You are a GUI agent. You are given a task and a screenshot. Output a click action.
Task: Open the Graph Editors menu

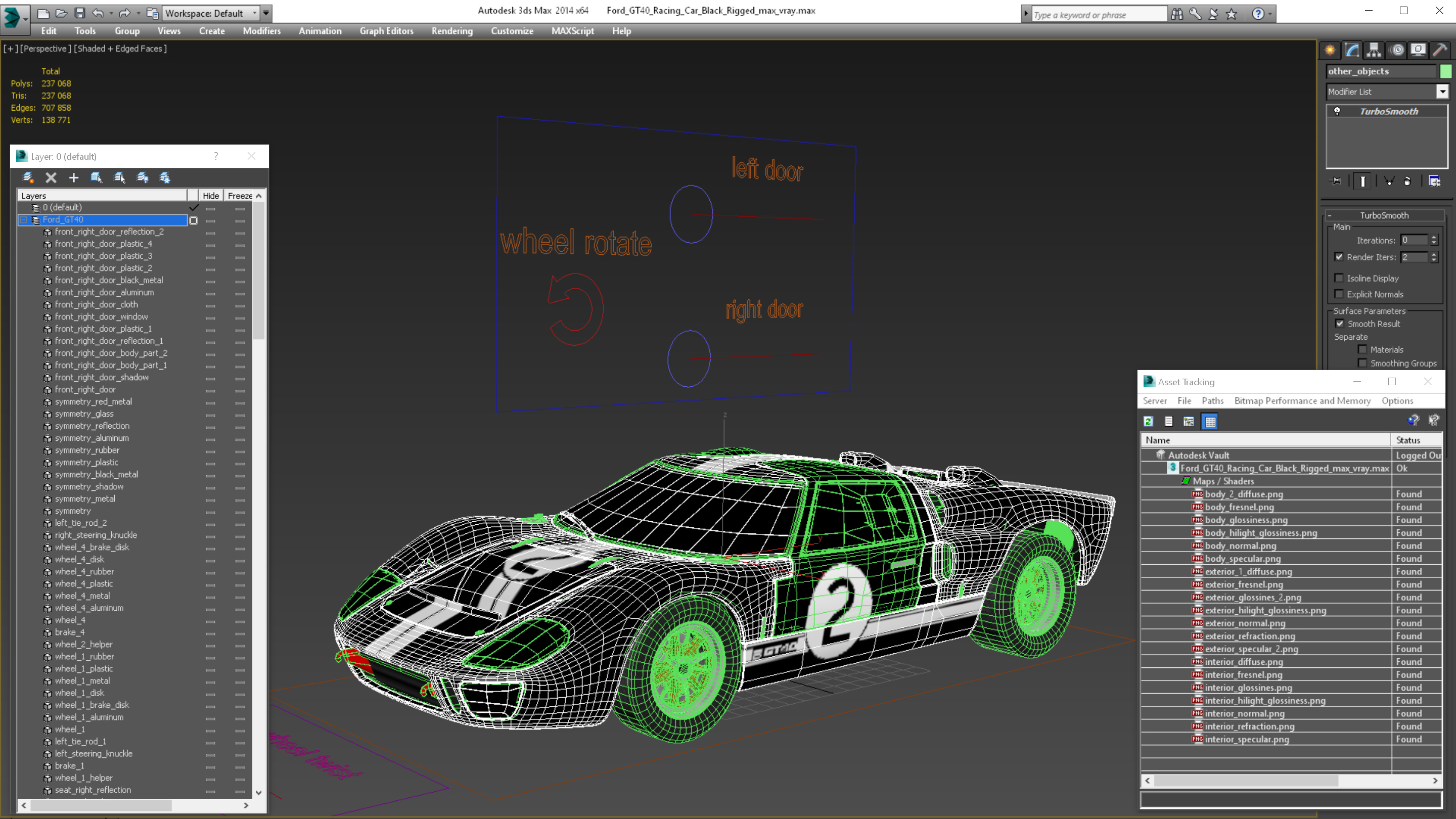pyautogui.click(x=387, y=31)
